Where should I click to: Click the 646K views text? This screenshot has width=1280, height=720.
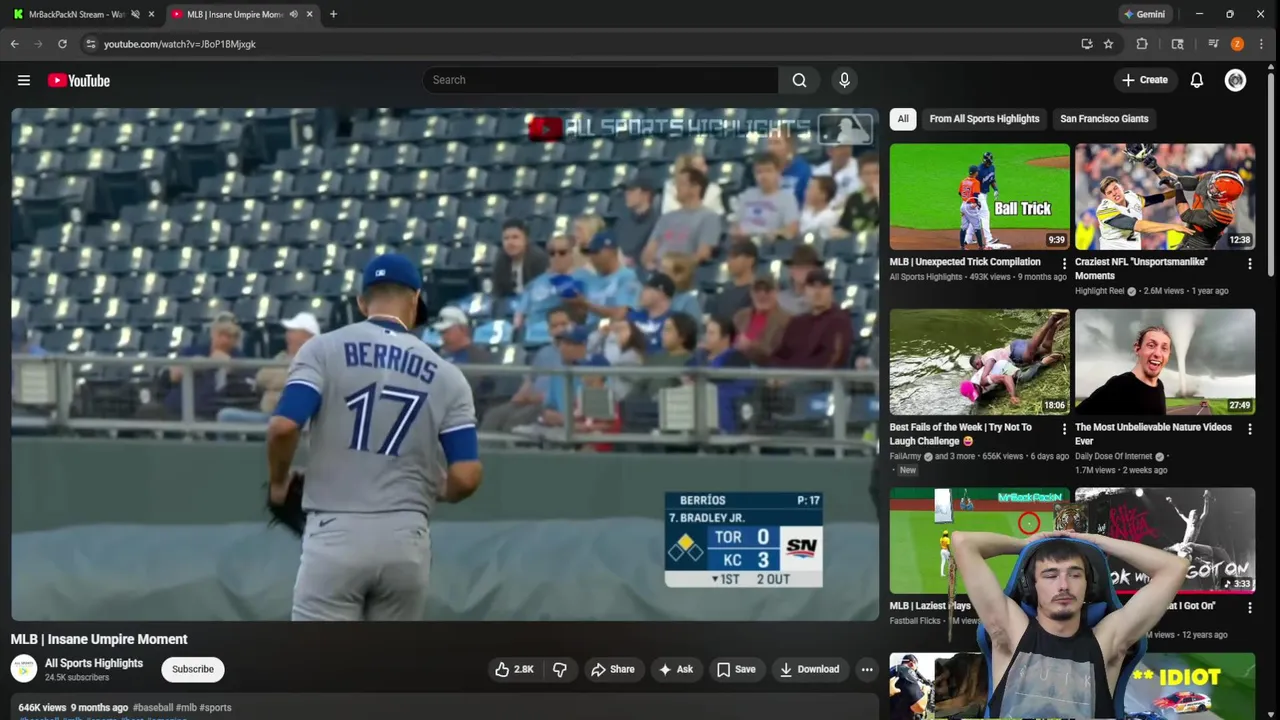coord(42,707)
